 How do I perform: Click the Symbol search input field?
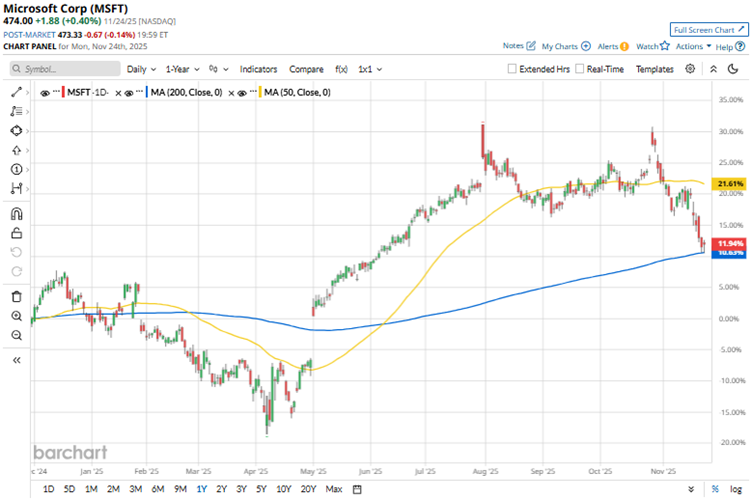60,69
